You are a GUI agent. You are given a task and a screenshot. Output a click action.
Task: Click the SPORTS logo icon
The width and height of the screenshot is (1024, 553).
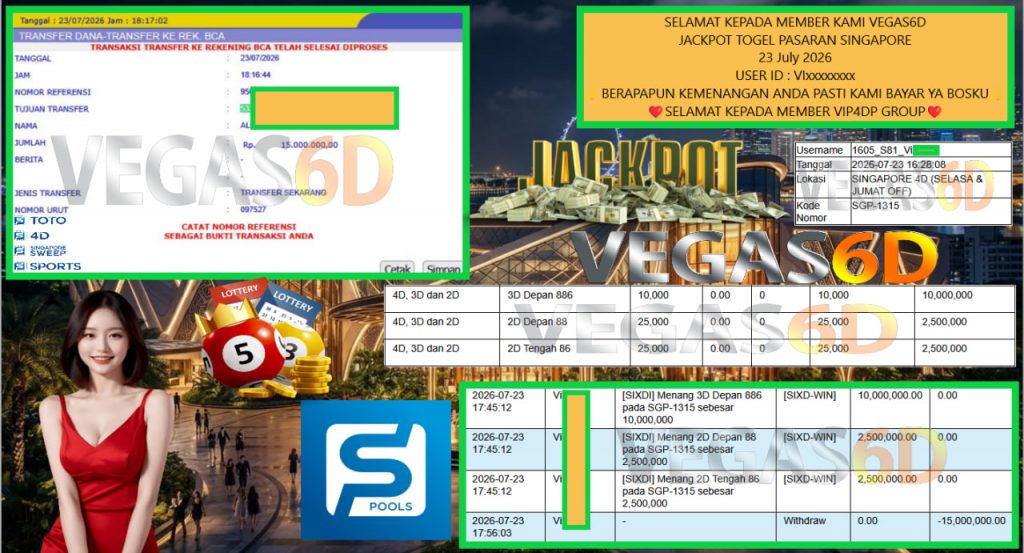click(20, 266)
